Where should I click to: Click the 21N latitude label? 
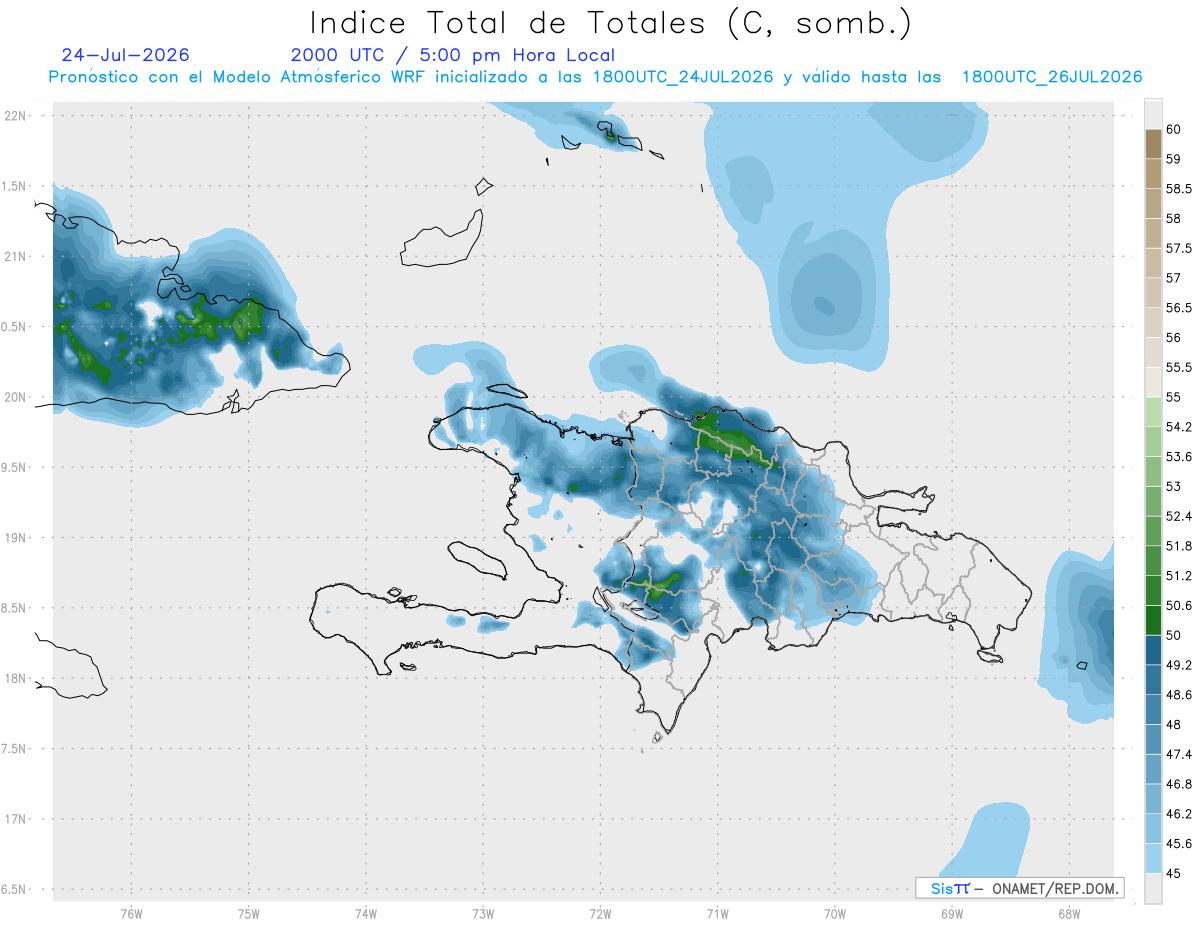point(15,256)
